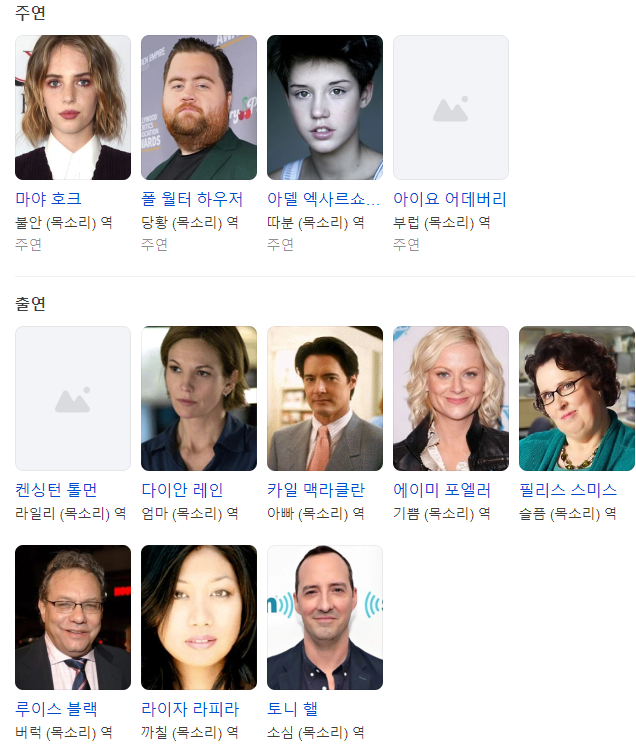Screen dimensions: 636x746
Task: Open 루이스 블랙 photo thumbnail
Action: 73,617
